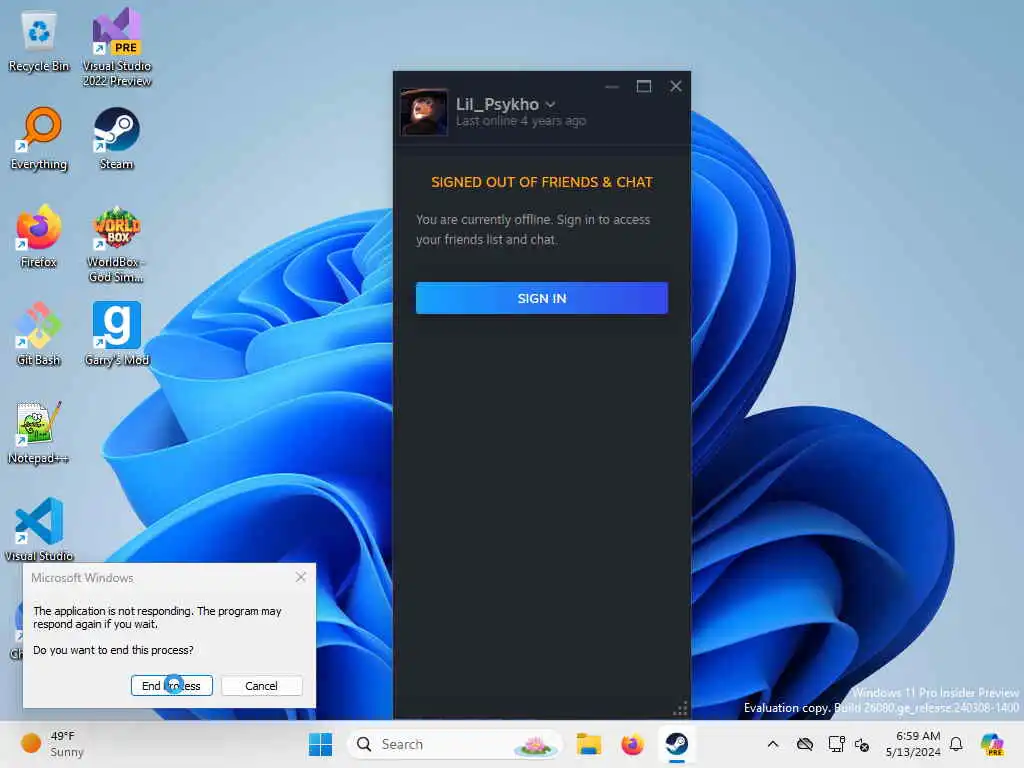Open the Windows Start menu
This screenshot has width=1024, height=768.
click(x=320, y=744)
